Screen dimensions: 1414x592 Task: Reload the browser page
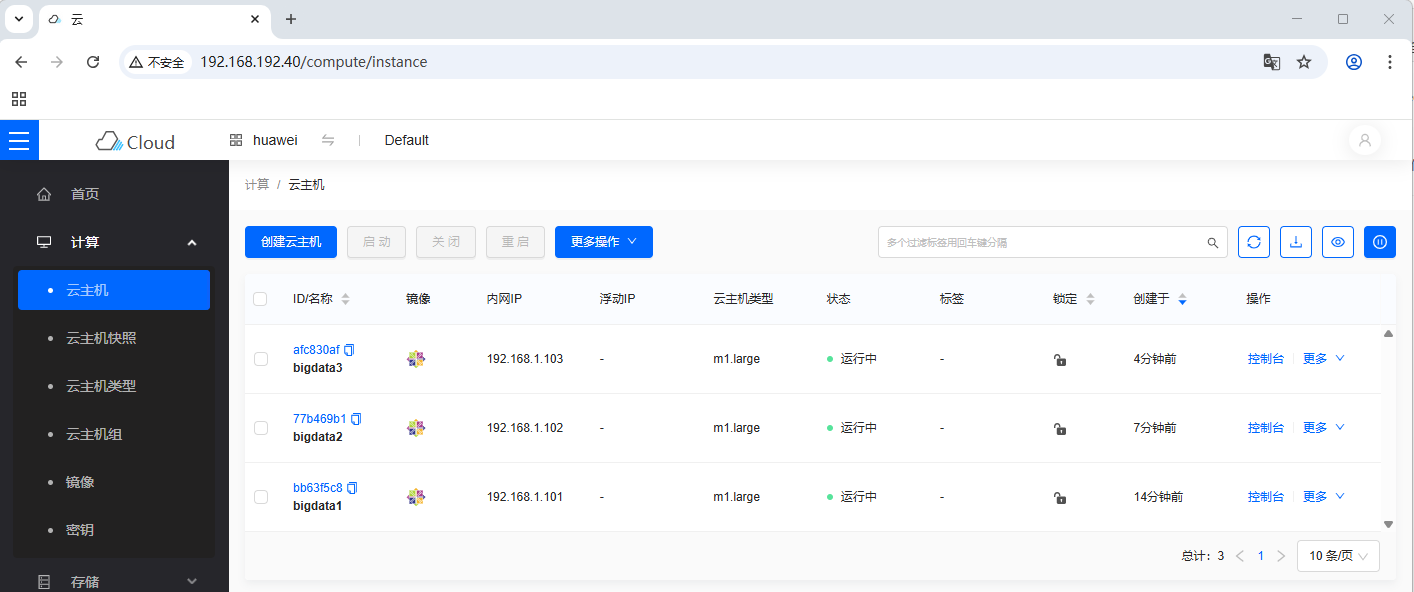tap(93, 62)
